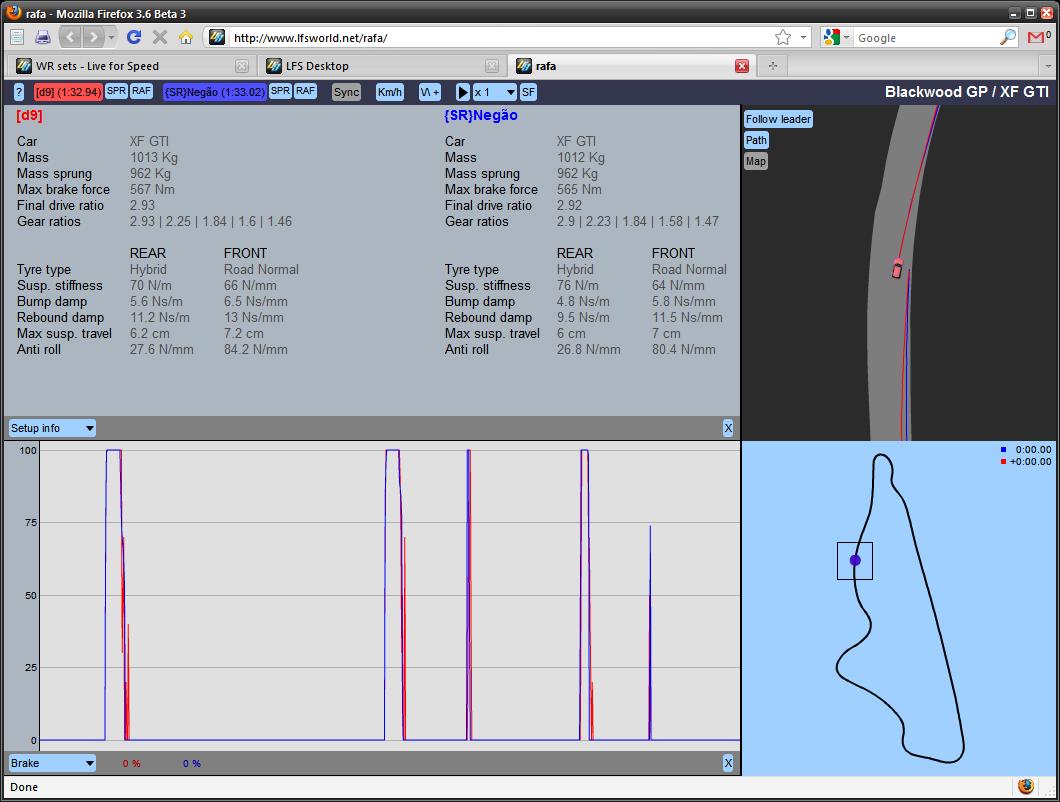Close the Setup info panel with X
Image resolution: width=1060 pixels, height=802 pixels.
pyautogui.click(x=728, y=428)
